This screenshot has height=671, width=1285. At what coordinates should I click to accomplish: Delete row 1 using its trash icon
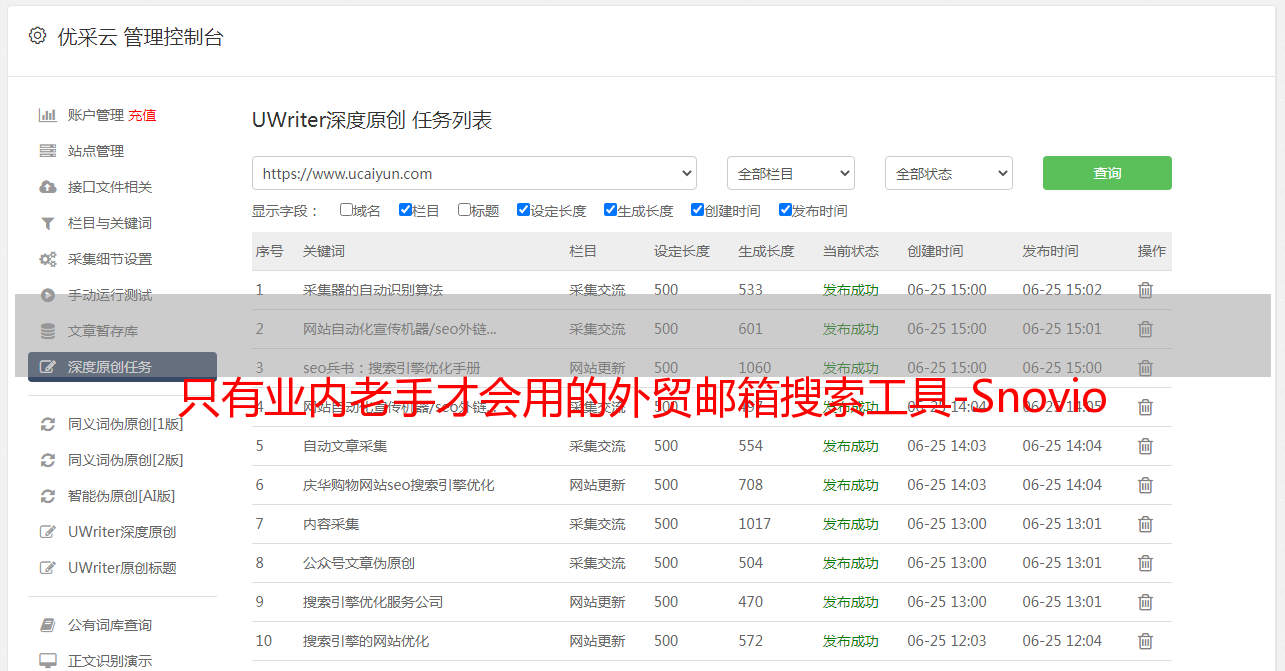click(1145, 290)
